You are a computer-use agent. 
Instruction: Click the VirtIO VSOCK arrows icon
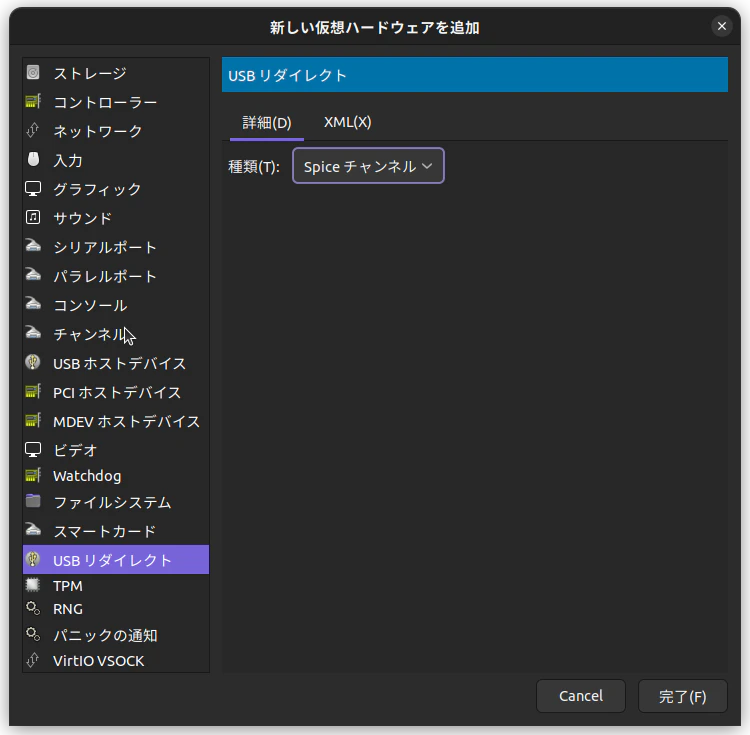point(33,660)
